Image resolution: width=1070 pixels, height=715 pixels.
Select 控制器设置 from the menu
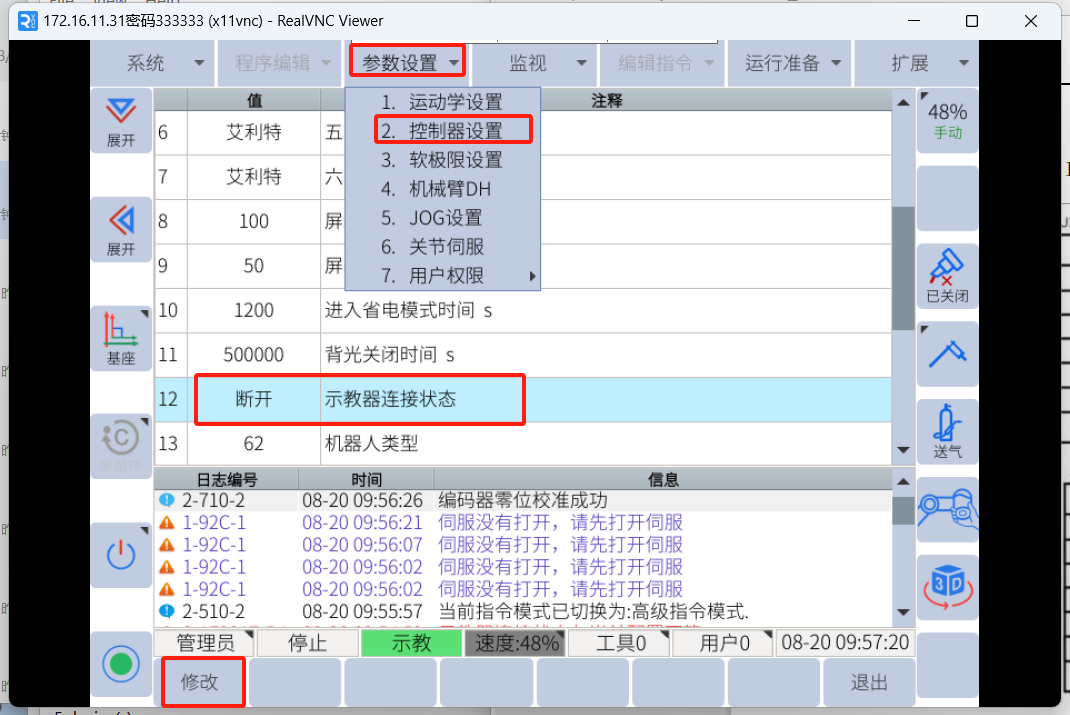click(455, 131)
